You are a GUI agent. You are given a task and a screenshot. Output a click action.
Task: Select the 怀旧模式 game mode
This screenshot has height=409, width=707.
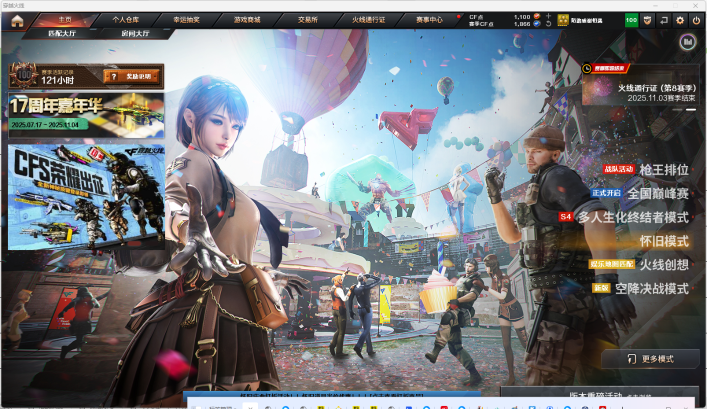(663, 241)
